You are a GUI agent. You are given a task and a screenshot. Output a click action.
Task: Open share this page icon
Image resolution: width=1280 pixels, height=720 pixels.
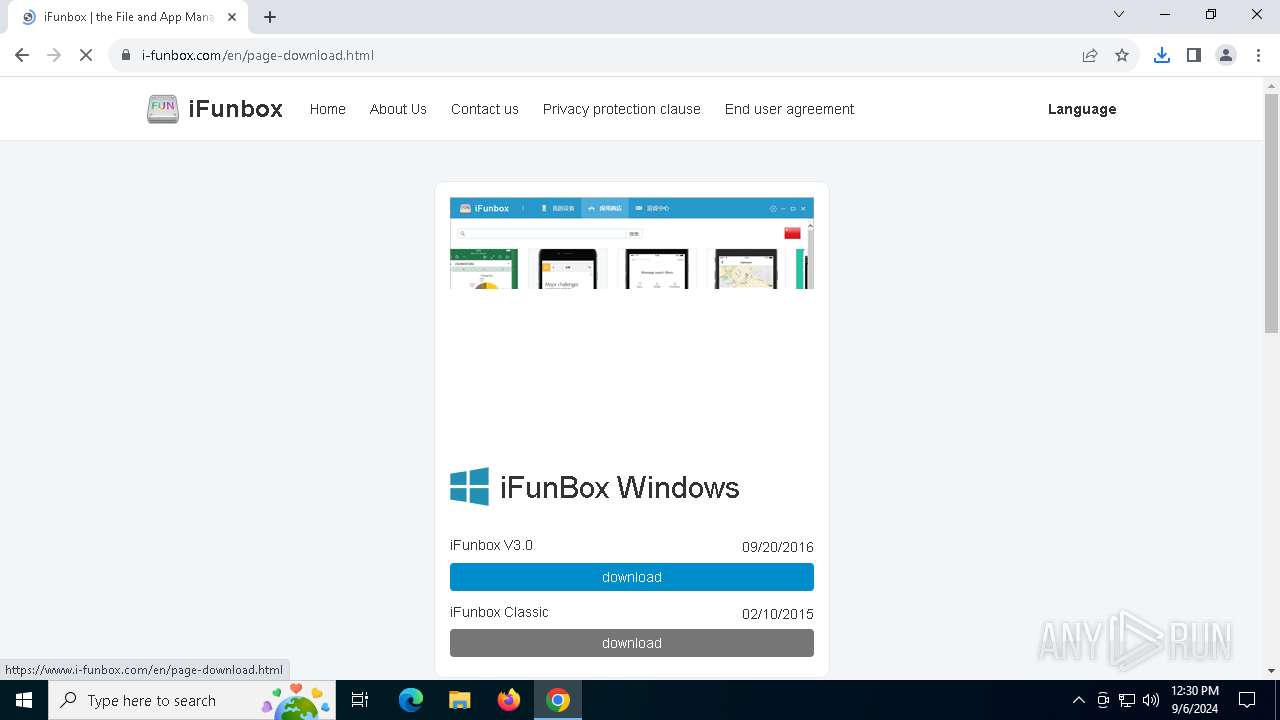(1090, 55)
